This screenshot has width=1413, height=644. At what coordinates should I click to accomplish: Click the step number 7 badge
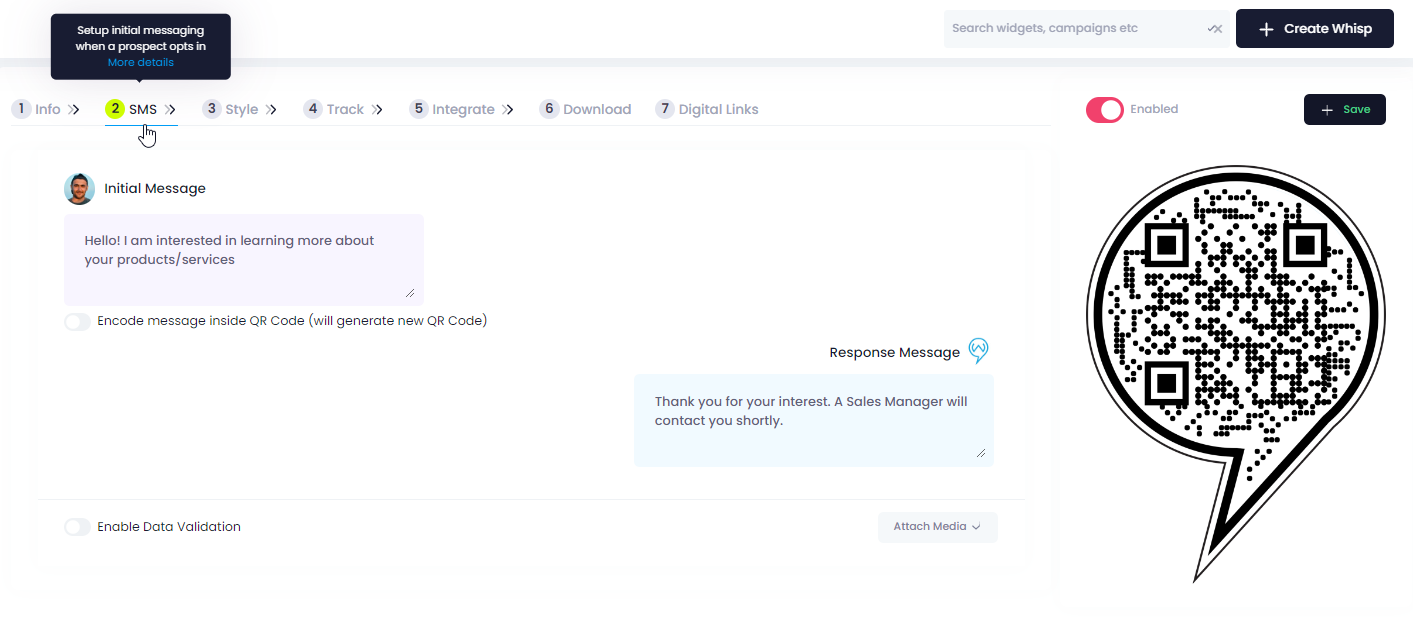coord(665,109)
